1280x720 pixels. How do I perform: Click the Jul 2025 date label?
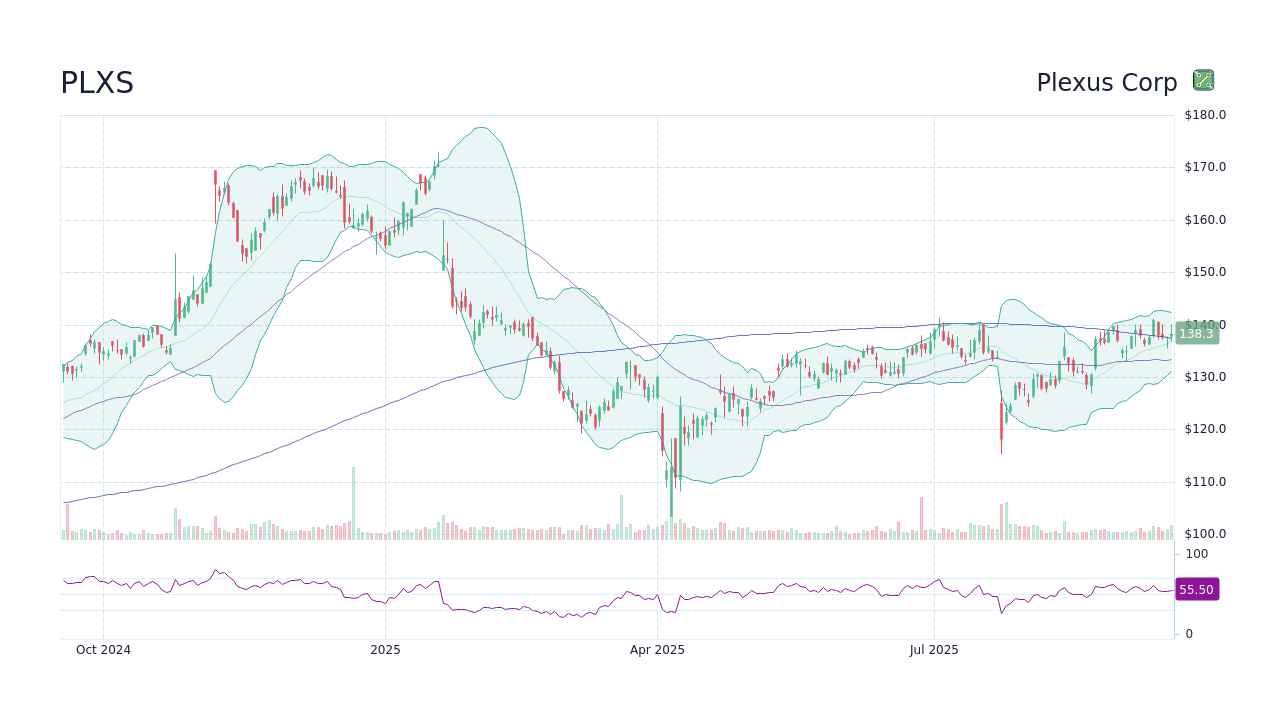point(934,650)
